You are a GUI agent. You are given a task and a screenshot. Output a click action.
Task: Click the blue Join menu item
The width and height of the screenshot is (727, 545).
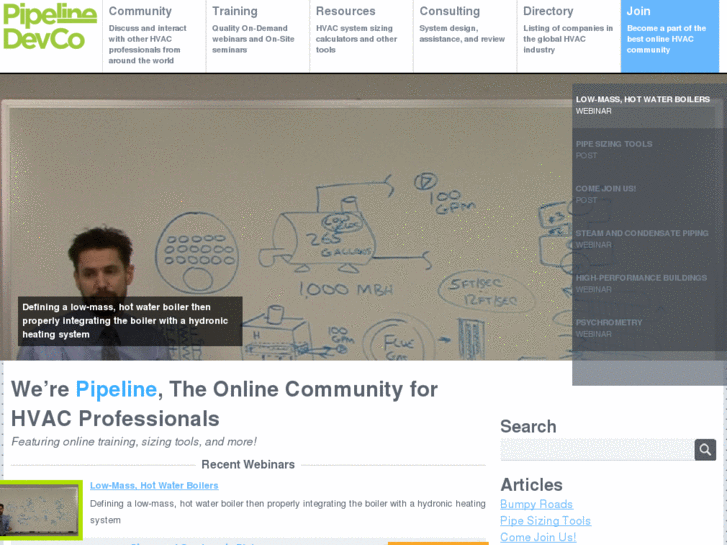pos(670,36)
